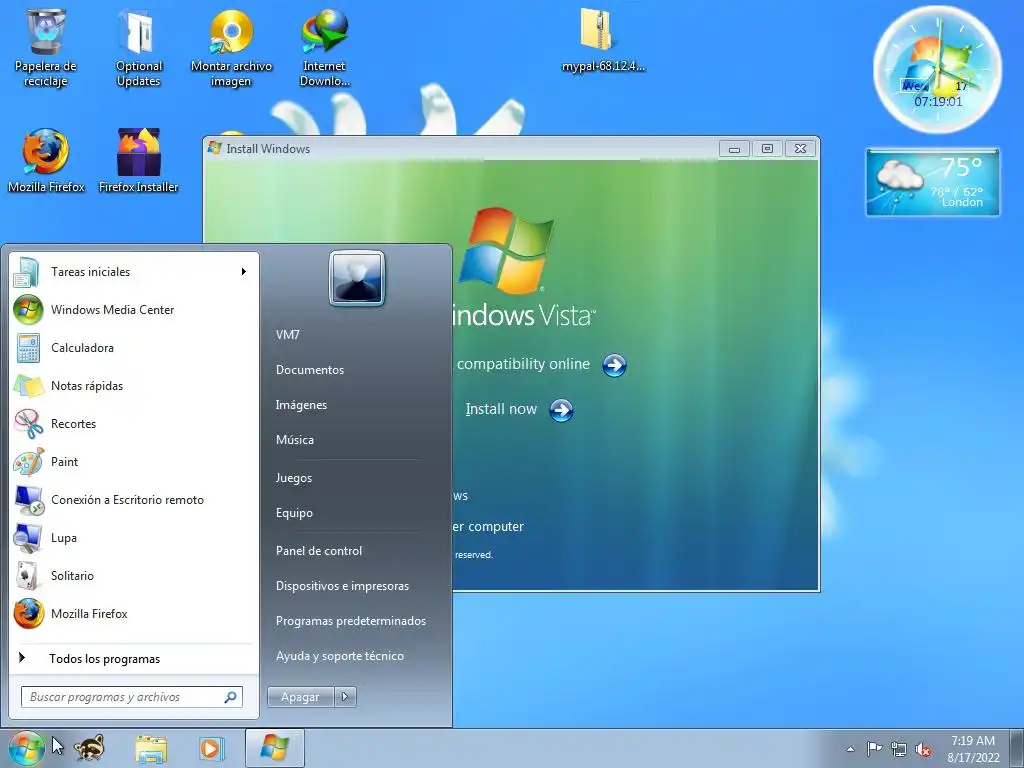Click the network tray icon

899,749
